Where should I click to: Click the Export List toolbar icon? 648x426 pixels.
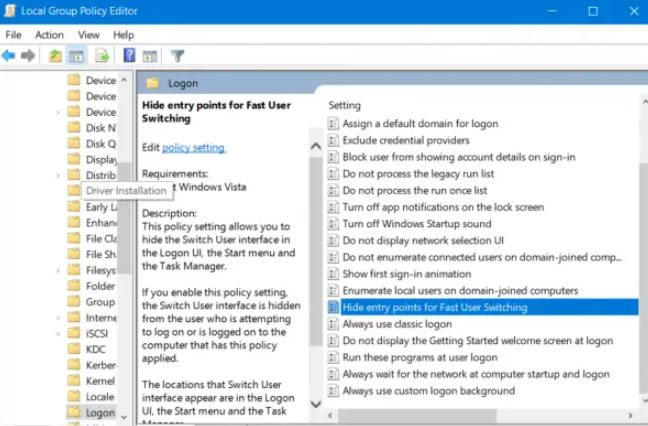pos(102,55)
